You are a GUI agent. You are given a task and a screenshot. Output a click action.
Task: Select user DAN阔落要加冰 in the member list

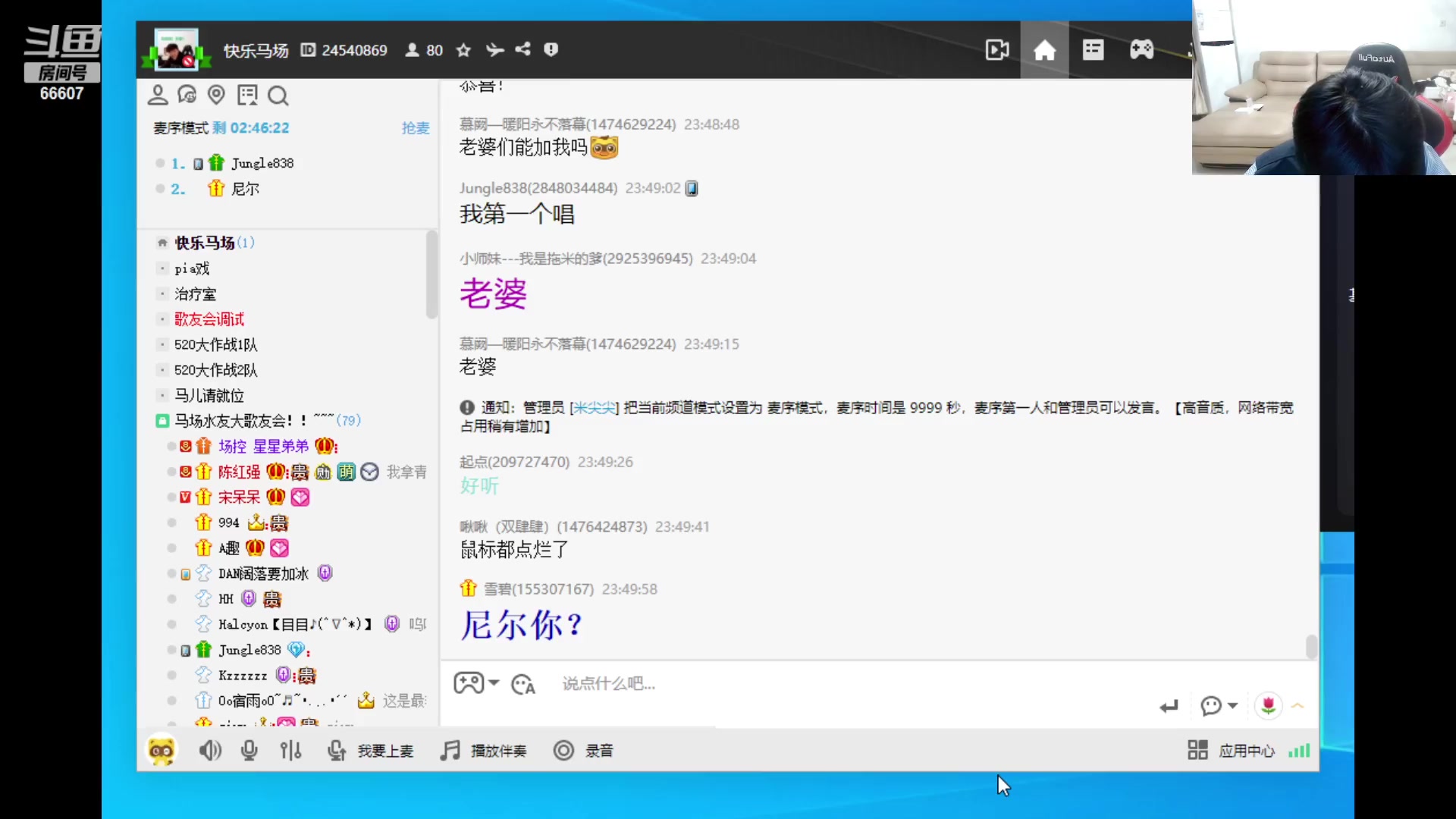[263, 573]
